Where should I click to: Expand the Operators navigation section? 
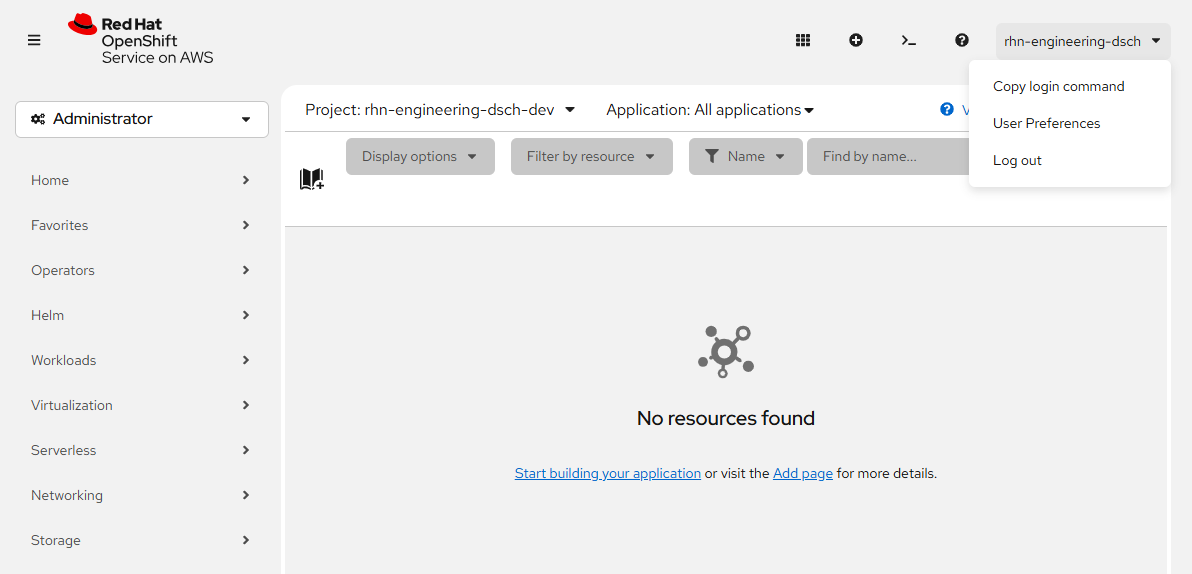point(140,270)
